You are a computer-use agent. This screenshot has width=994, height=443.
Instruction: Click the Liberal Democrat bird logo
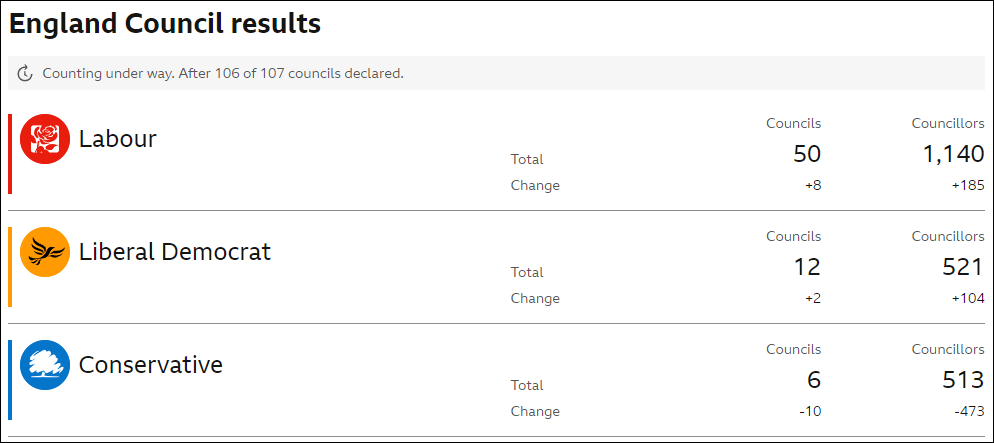coord(44,252)
